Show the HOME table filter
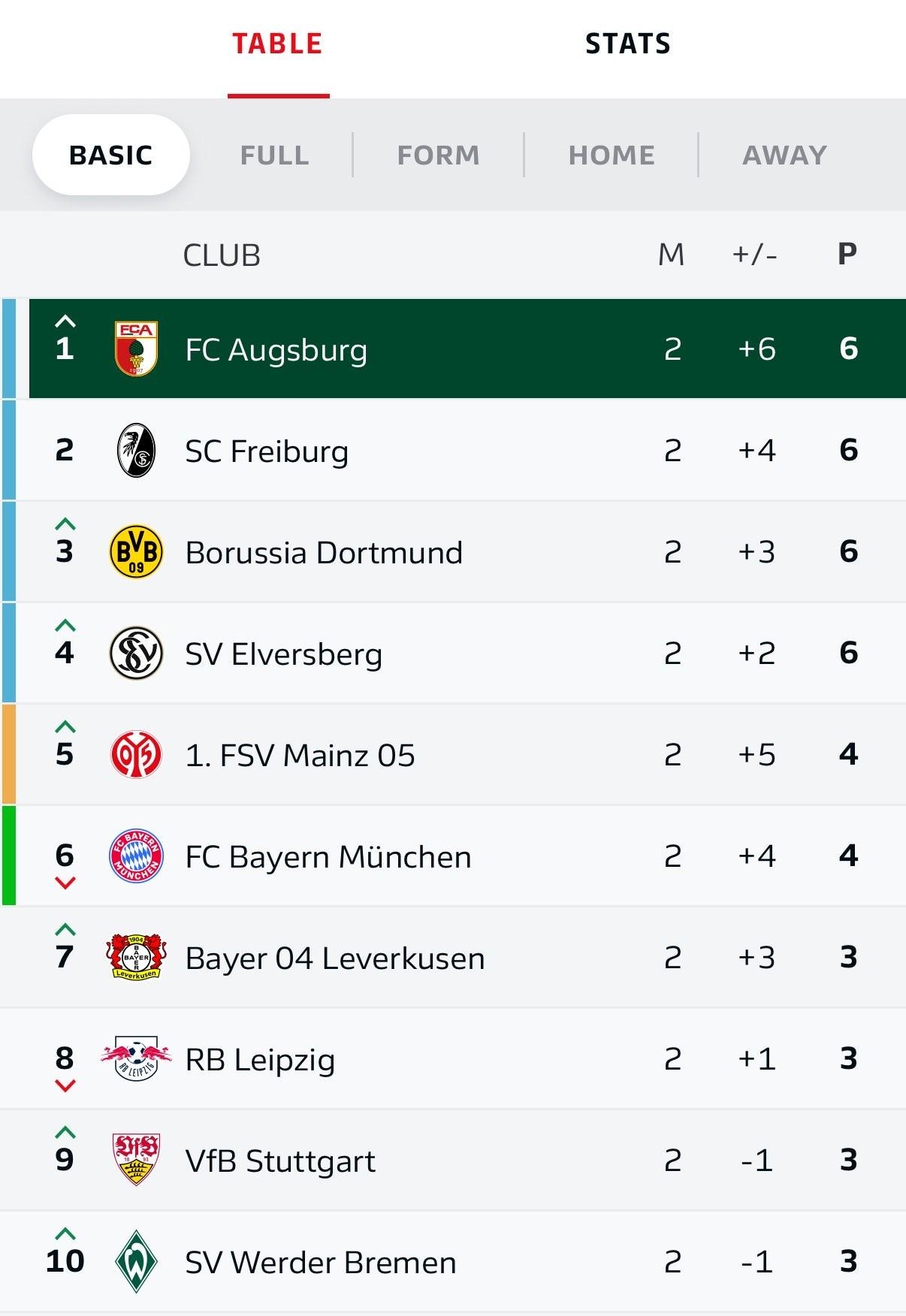The height and width of the screenshot is (1316, 906). pyautogui.click(x=612, y=155)
